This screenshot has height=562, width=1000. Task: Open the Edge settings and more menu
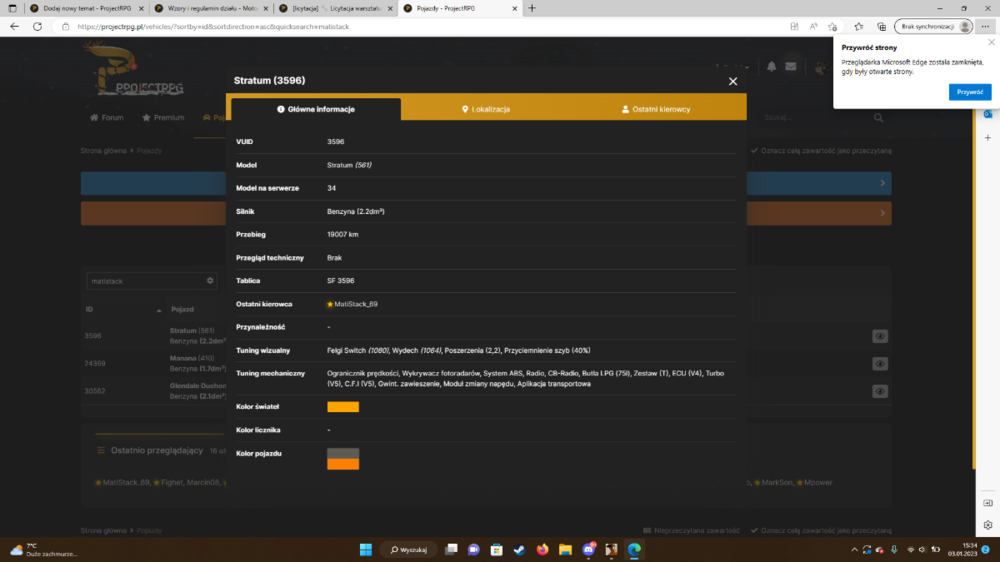[x=985, y=27]
